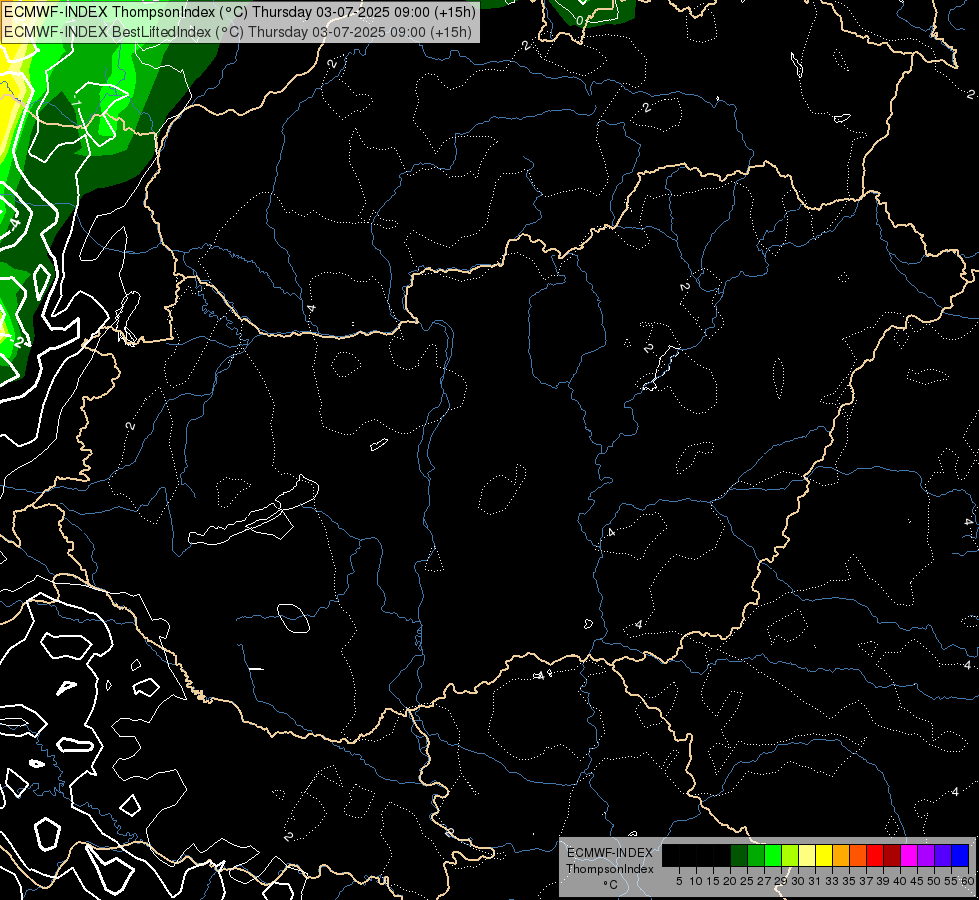Image resolution: width=979 pixels, height=900 pixels.
Task: Click the dark red 39–40 legend swatch
Action: (x=892, y=855)
